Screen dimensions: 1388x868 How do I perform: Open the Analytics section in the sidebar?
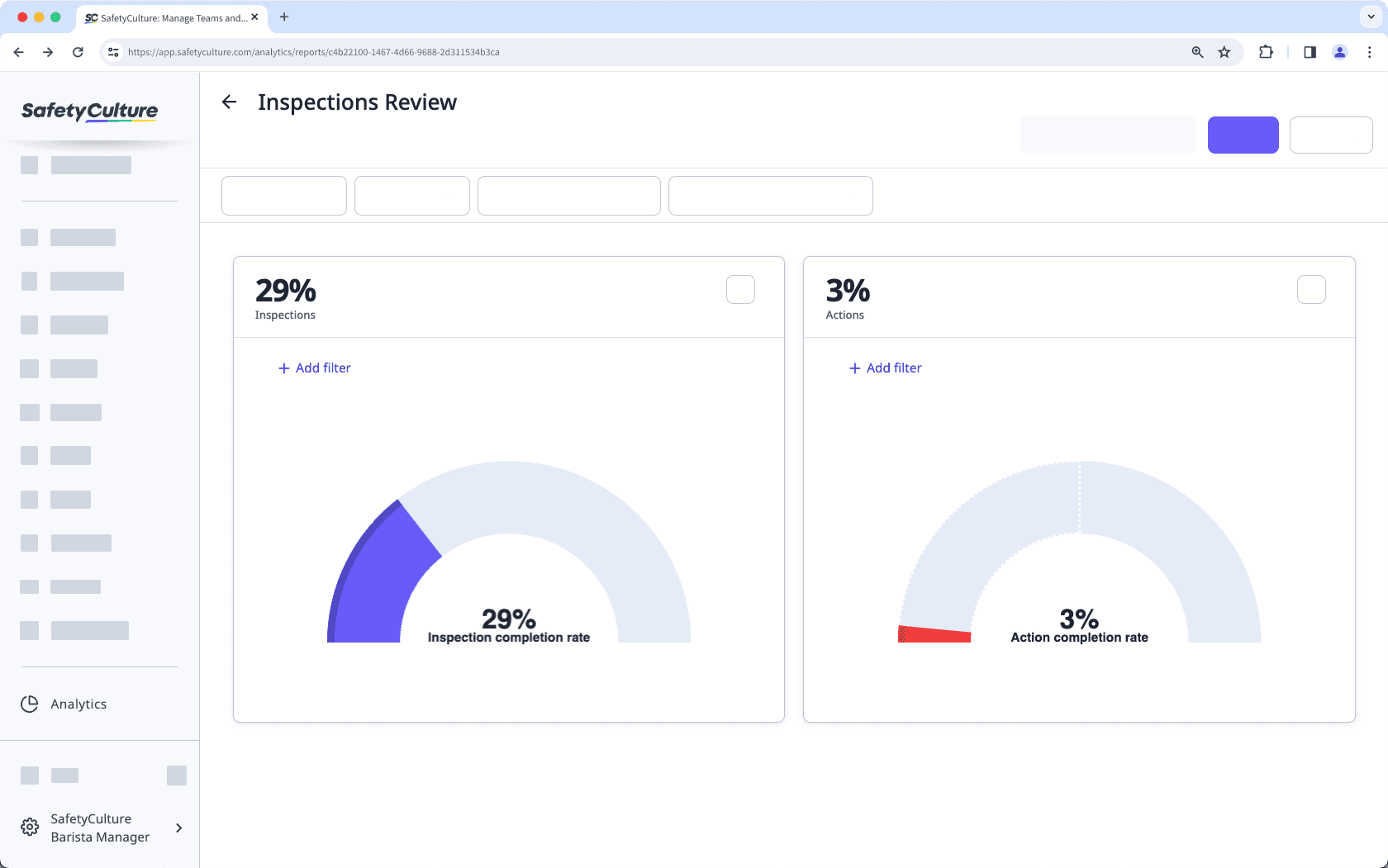click(x=78, y=704)
